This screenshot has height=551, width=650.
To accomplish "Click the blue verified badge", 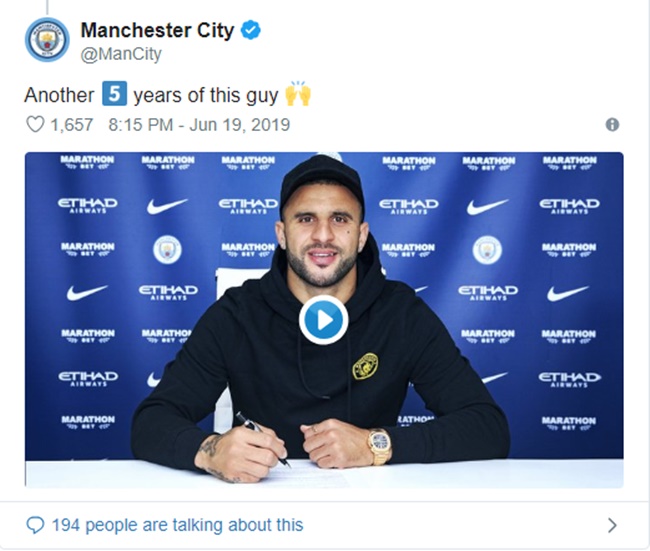I will pos(251,30).
